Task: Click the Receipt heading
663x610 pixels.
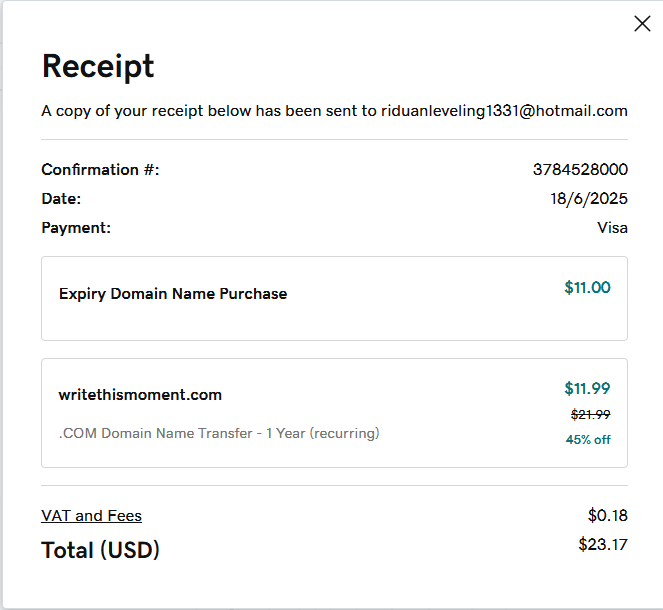Action: pos(98,66)
